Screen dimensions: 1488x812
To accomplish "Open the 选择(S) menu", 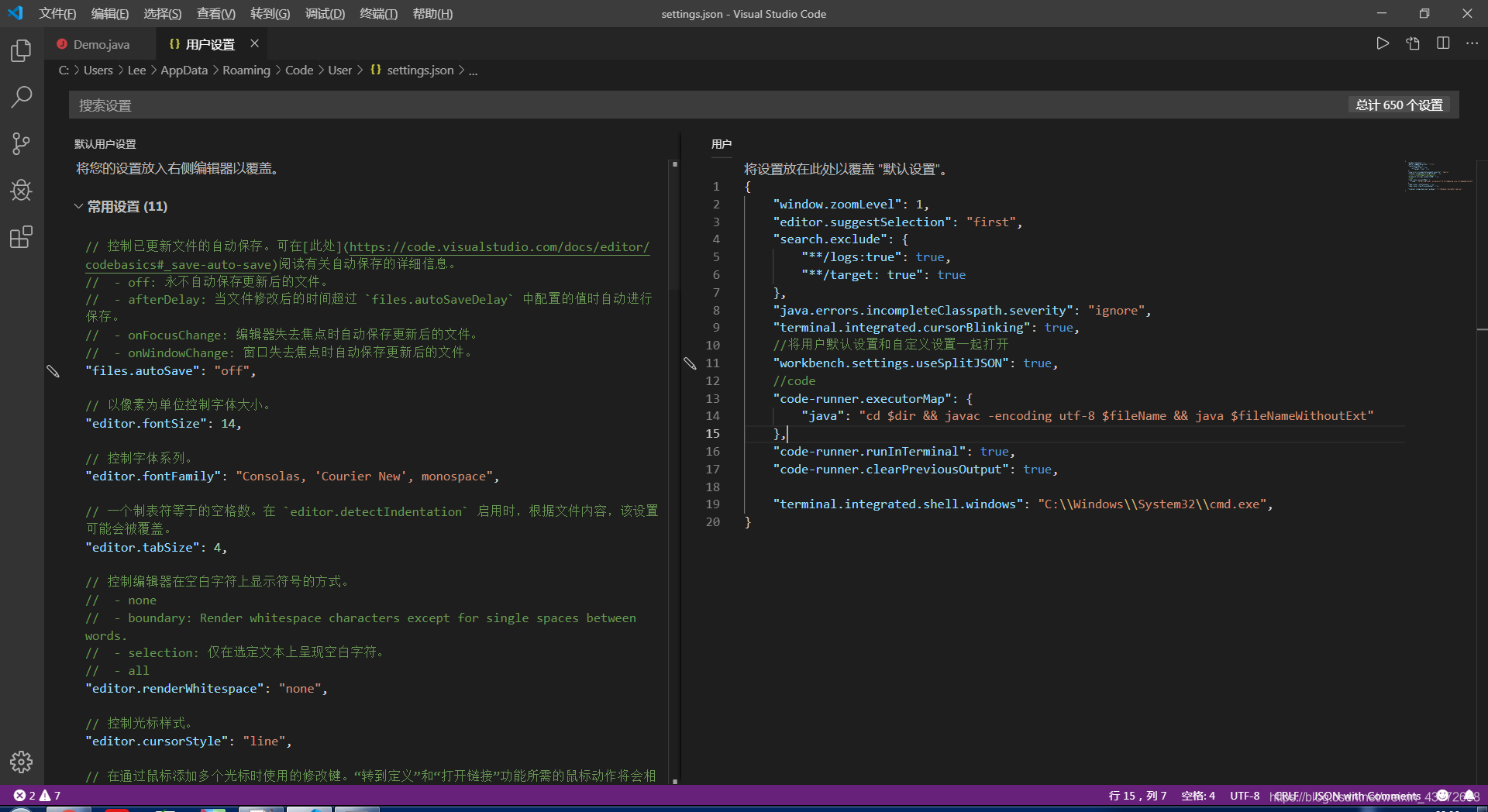I will tap(163, 14).
